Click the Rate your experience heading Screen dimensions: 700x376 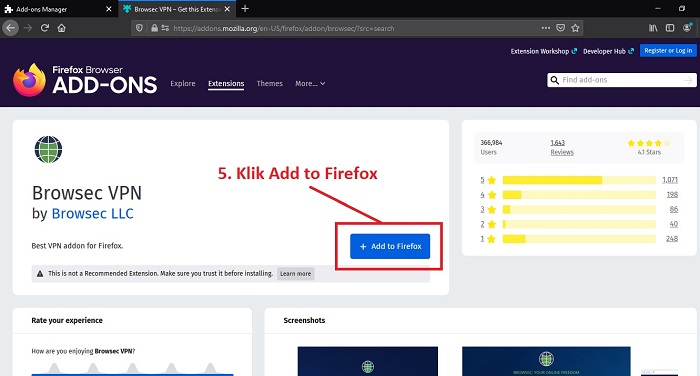tap(67, 320)
